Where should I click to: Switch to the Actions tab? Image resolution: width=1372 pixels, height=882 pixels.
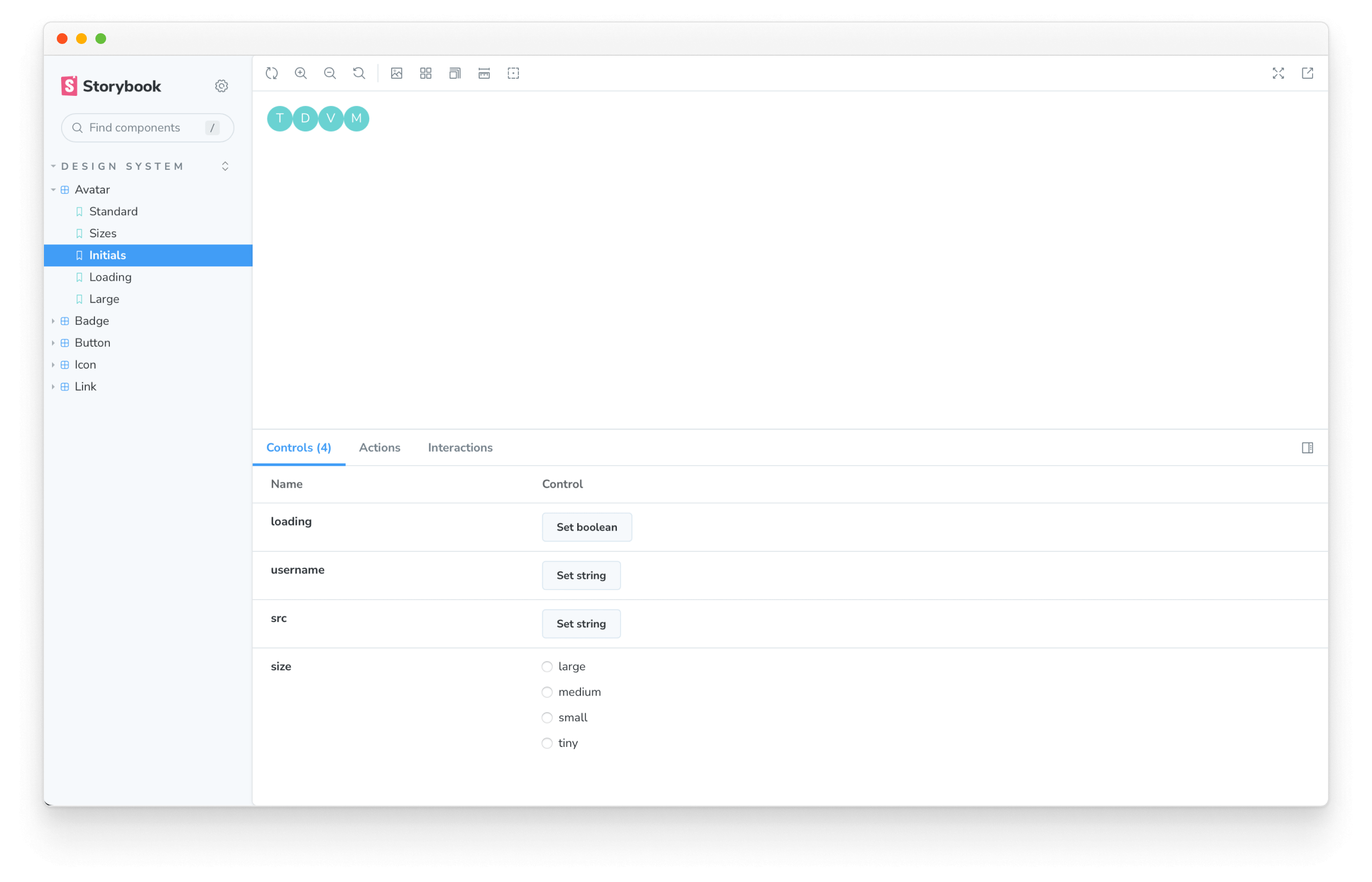(379, 447)
